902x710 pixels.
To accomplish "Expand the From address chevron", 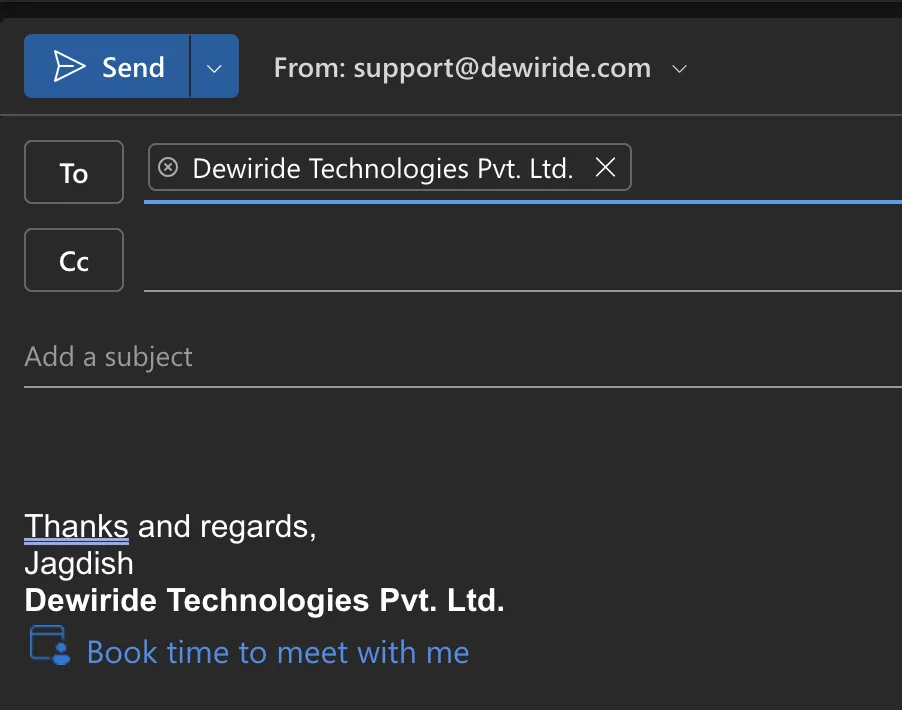I will tap(679, 69).
